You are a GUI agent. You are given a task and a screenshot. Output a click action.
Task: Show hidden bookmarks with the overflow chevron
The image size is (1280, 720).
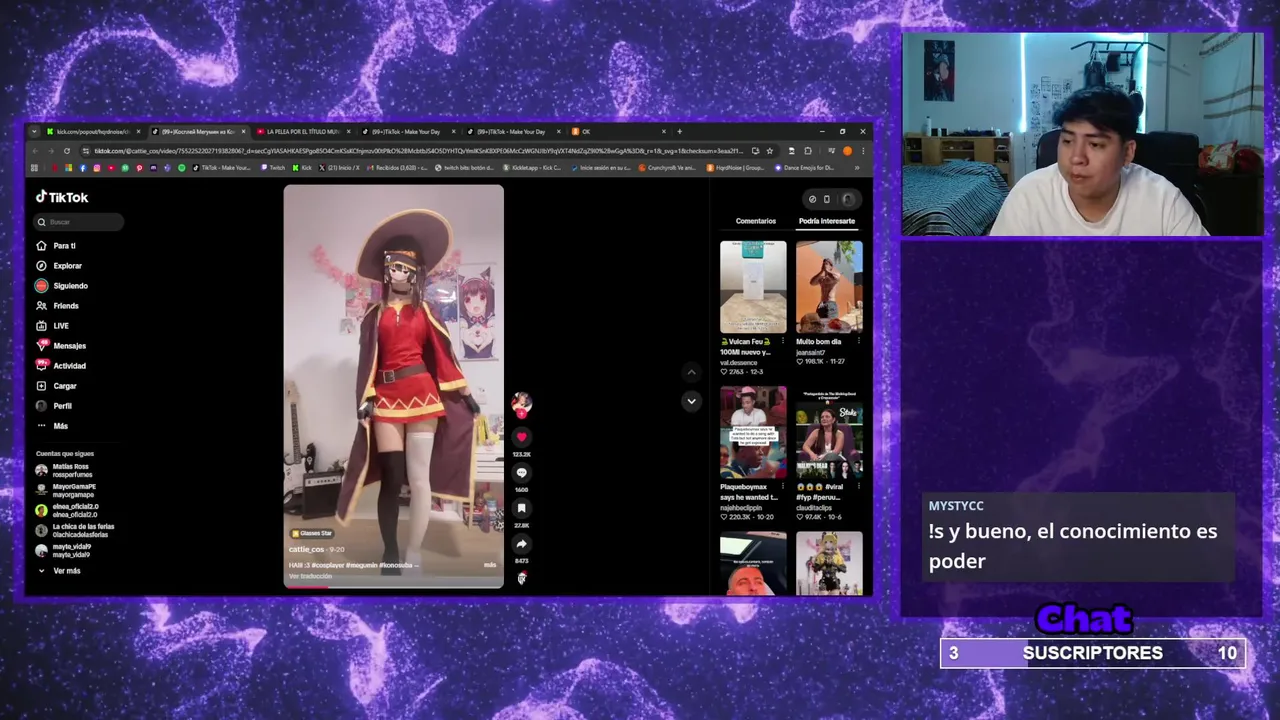(x=857, y=168)
